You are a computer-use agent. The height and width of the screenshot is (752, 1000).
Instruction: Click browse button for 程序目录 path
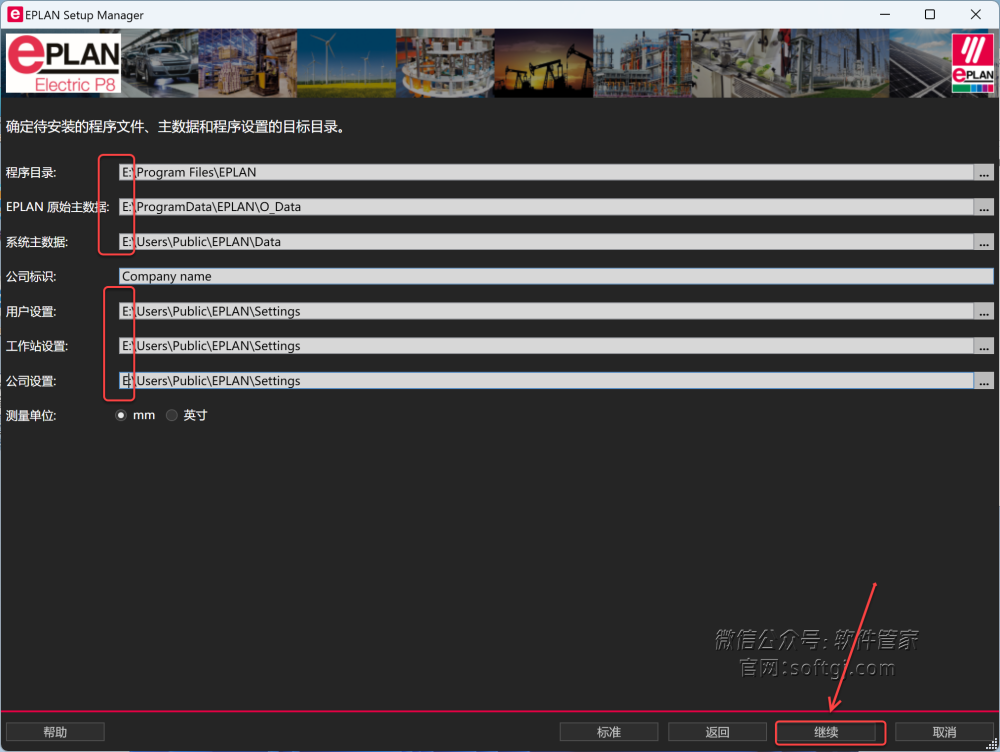[984, 172]
